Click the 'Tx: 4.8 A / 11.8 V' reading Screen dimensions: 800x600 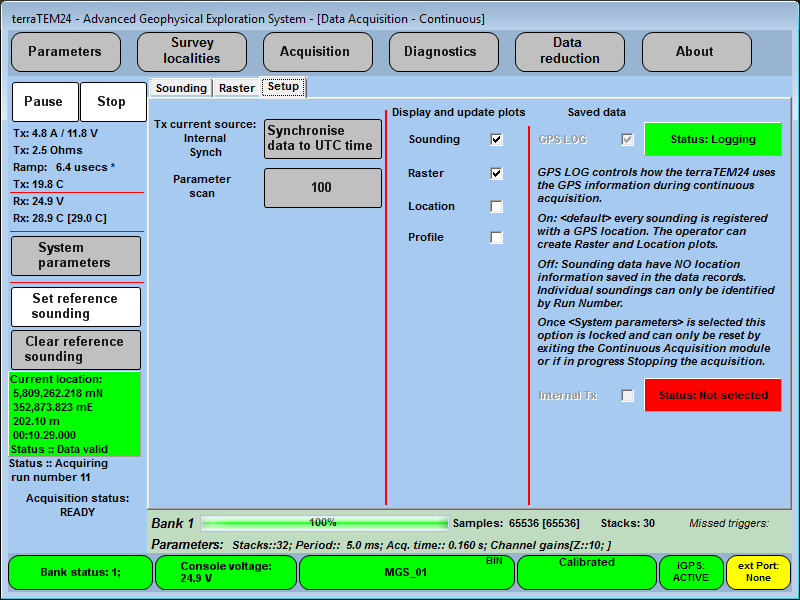tap(56, 134)
